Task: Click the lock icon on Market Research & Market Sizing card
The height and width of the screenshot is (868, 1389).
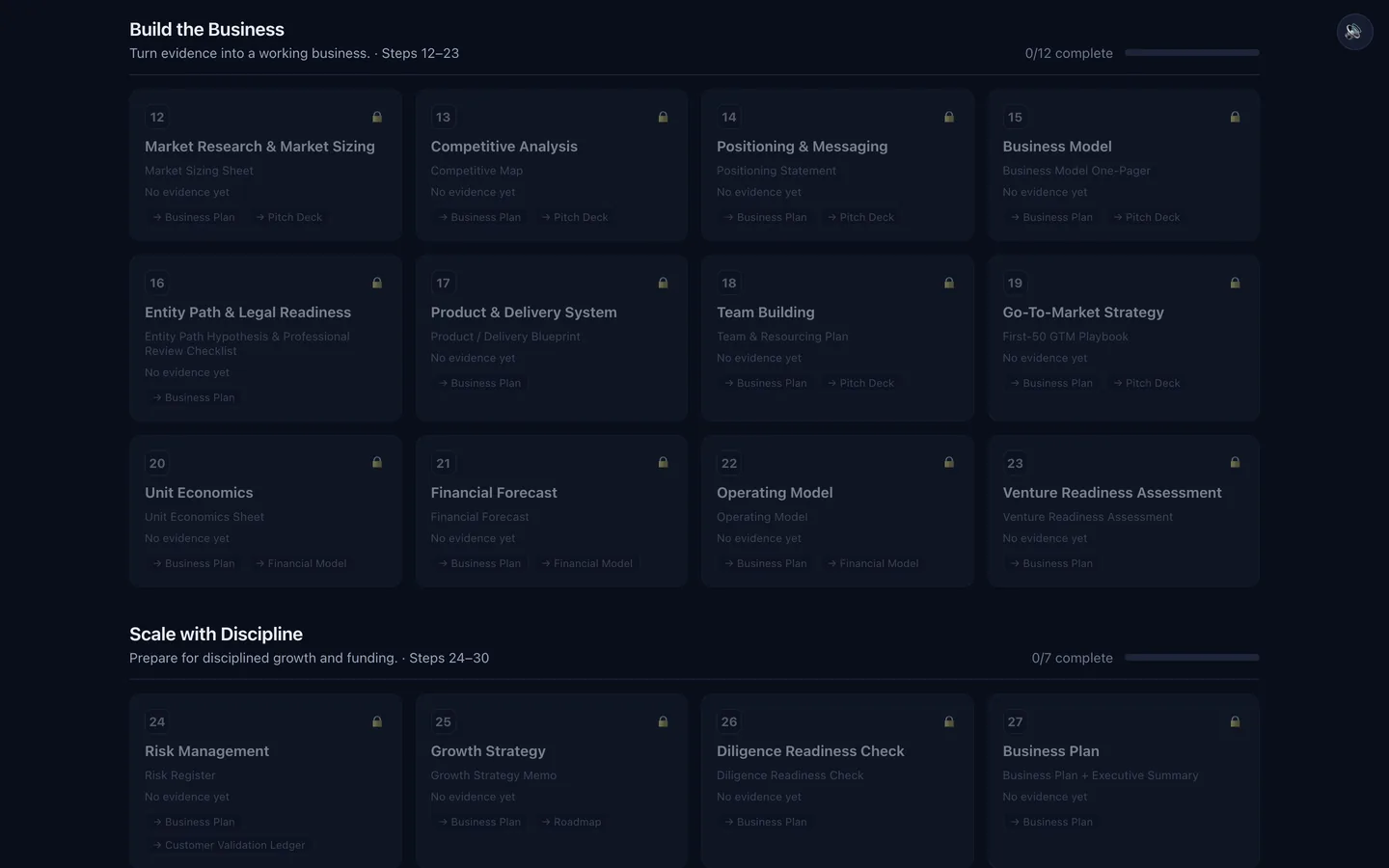Action: (377, 117)
